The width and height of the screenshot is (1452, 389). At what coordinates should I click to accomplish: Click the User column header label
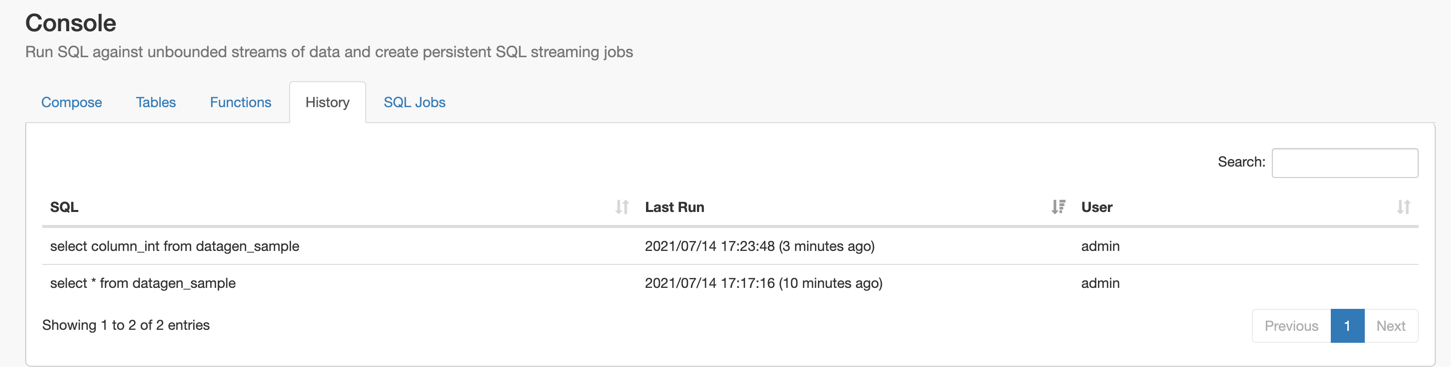[x=1097, y=207]
